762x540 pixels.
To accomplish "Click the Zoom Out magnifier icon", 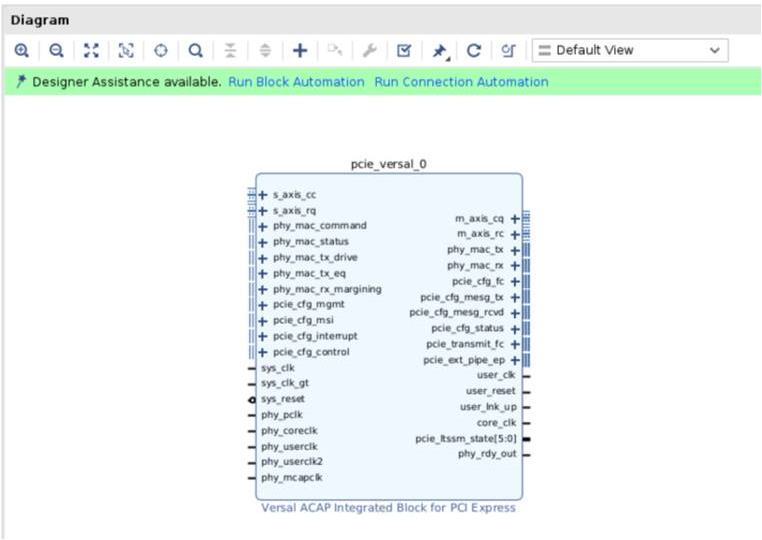I will (x=56, y=50).
